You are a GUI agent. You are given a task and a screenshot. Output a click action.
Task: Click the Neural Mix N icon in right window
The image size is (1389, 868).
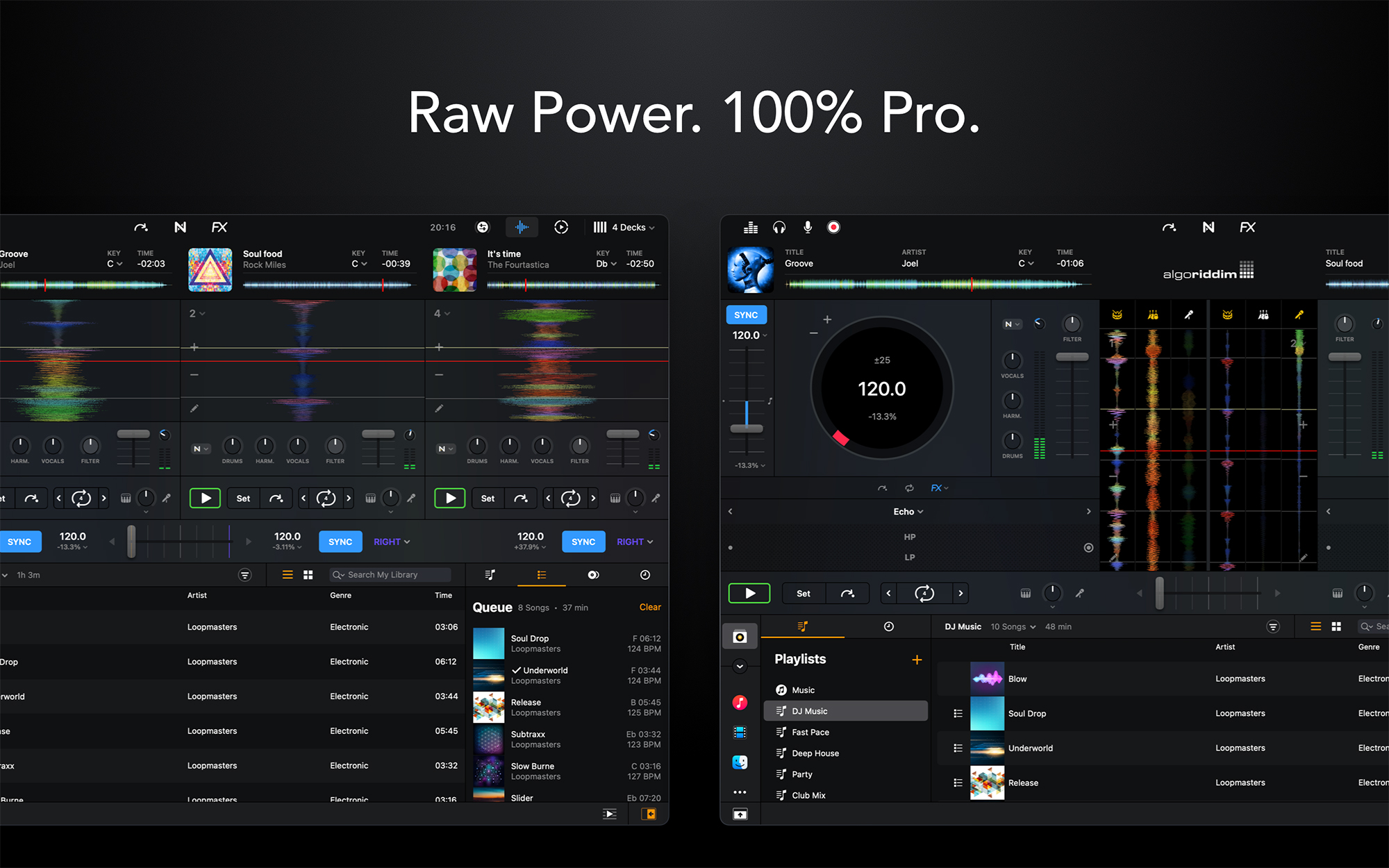(1208, 227)
